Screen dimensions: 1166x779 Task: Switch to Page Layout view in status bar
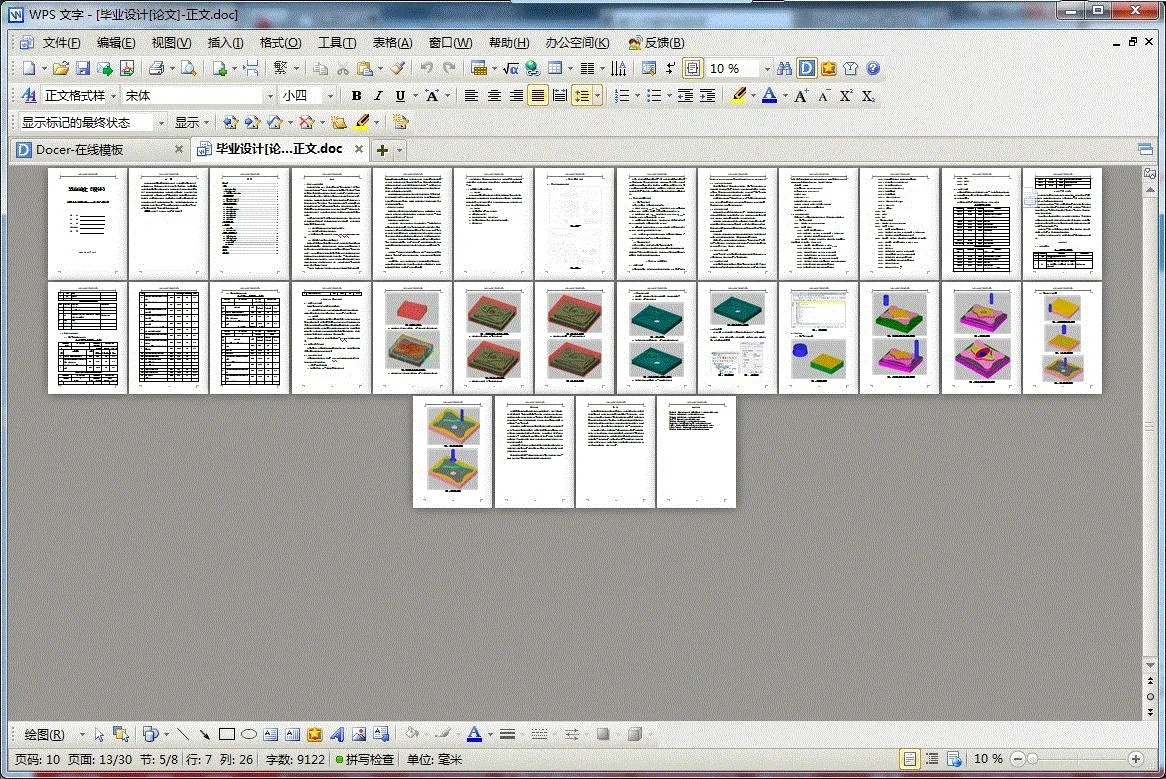pos(909,759)
